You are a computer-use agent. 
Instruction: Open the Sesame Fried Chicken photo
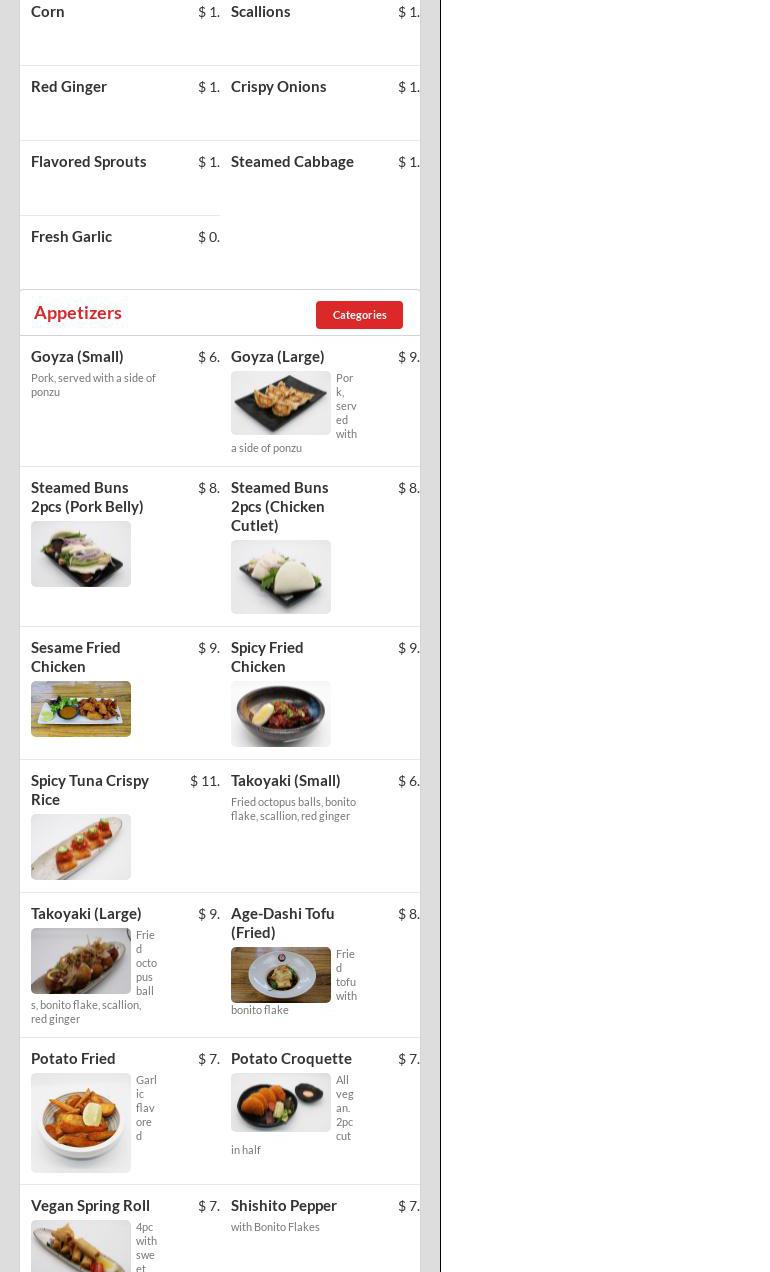coord(81,709)
